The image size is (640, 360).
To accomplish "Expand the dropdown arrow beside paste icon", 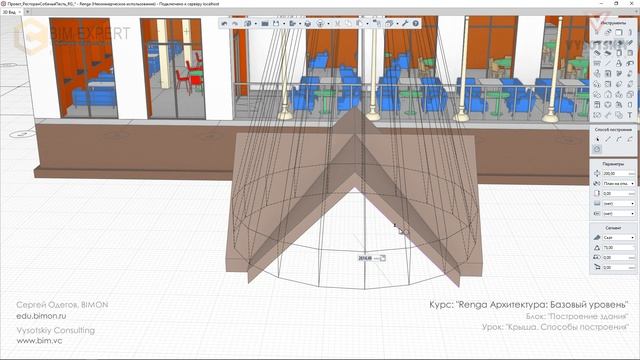I will 367,24.
